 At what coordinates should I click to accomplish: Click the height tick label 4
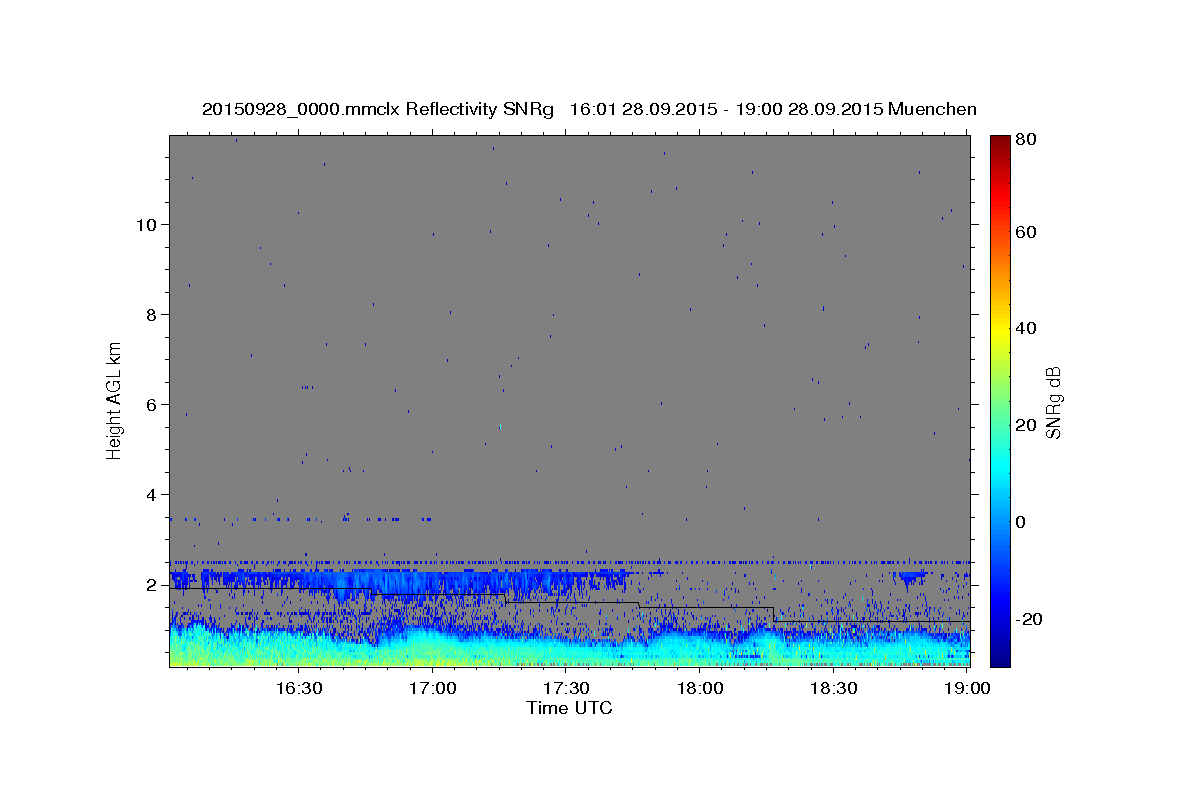click(152, 495)
